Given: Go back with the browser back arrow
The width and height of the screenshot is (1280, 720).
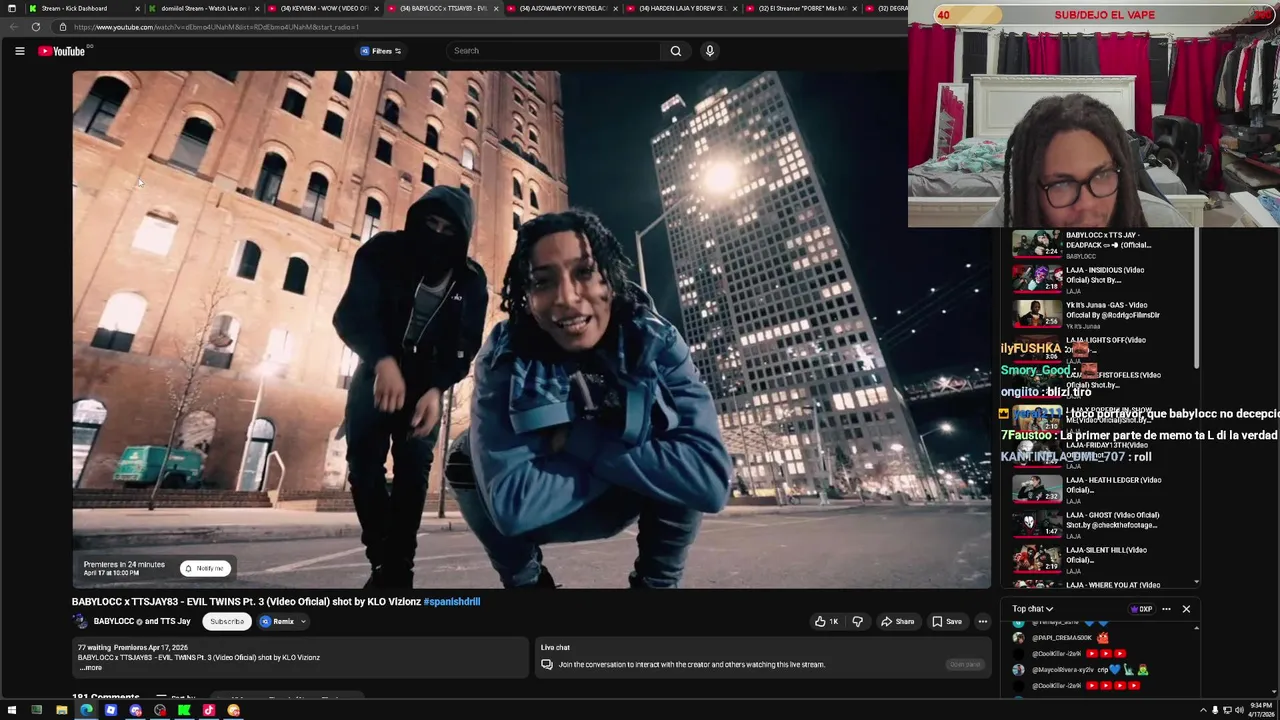Looking at the screenshot, I should point(12,27).
